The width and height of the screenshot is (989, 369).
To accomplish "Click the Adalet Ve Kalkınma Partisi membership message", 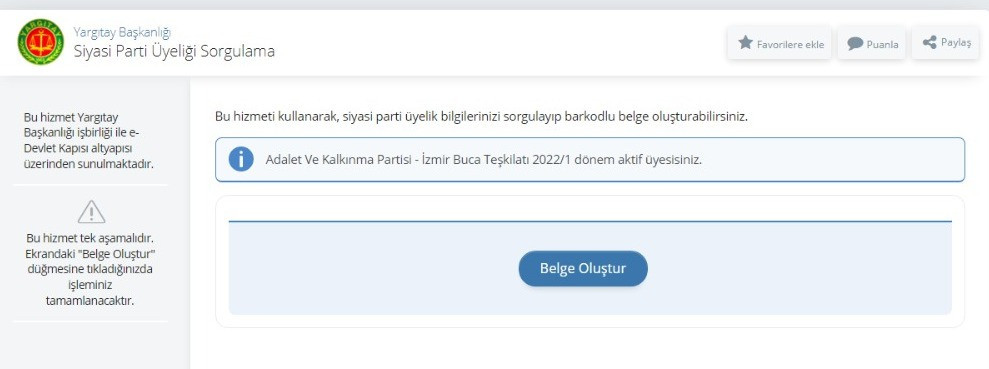I will [x=484, y=160].
